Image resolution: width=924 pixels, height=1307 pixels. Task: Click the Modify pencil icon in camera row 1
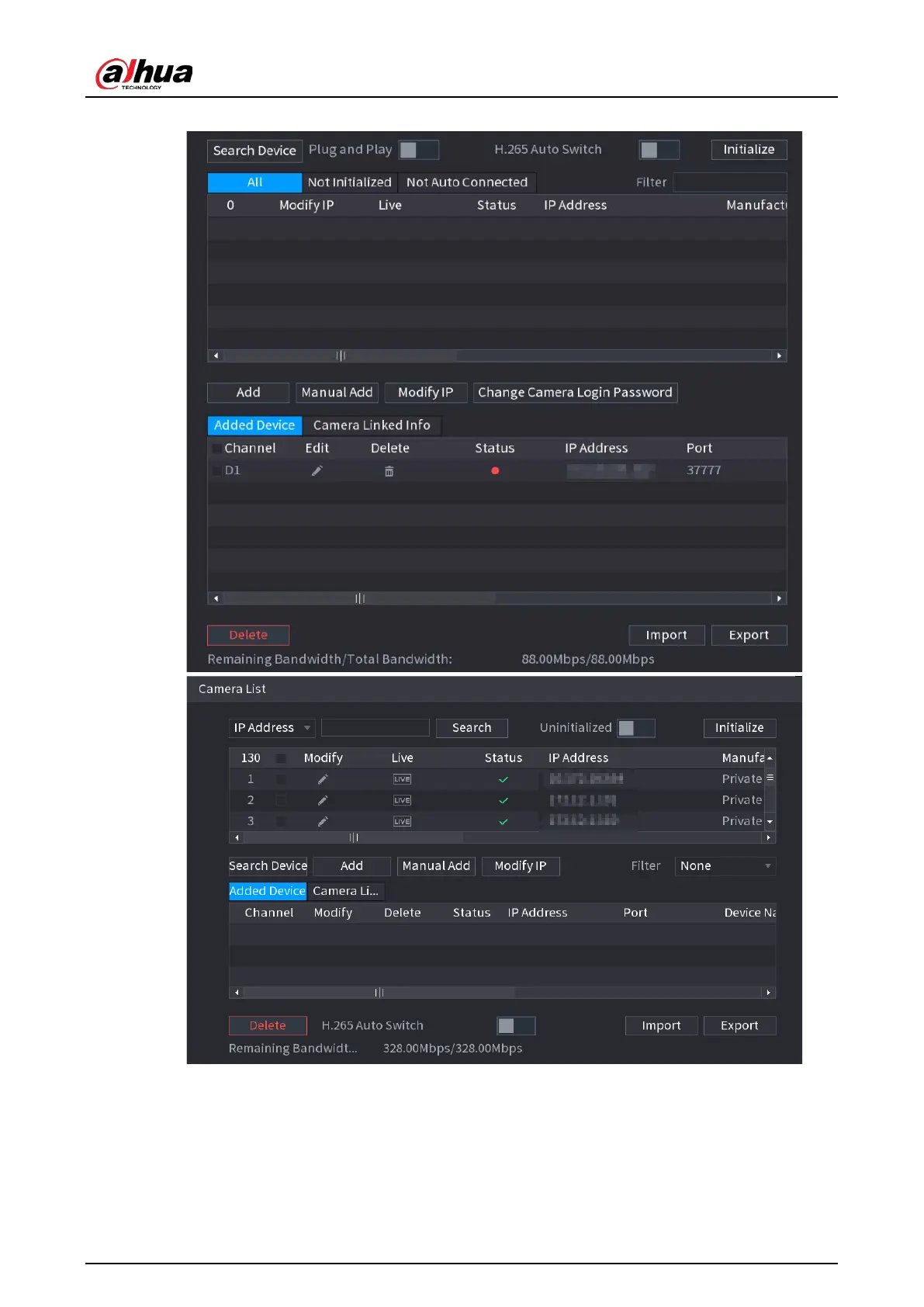click(323, 779)
